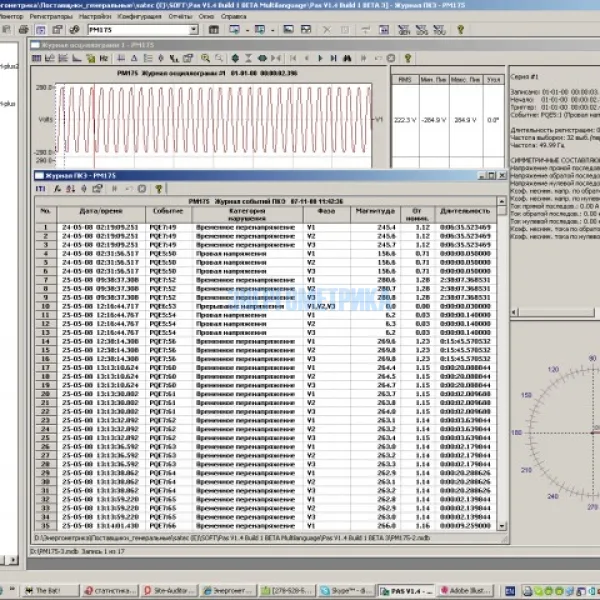Open the Конфигурация menu
Screen dimensions: 600x600
click(139, 18)
